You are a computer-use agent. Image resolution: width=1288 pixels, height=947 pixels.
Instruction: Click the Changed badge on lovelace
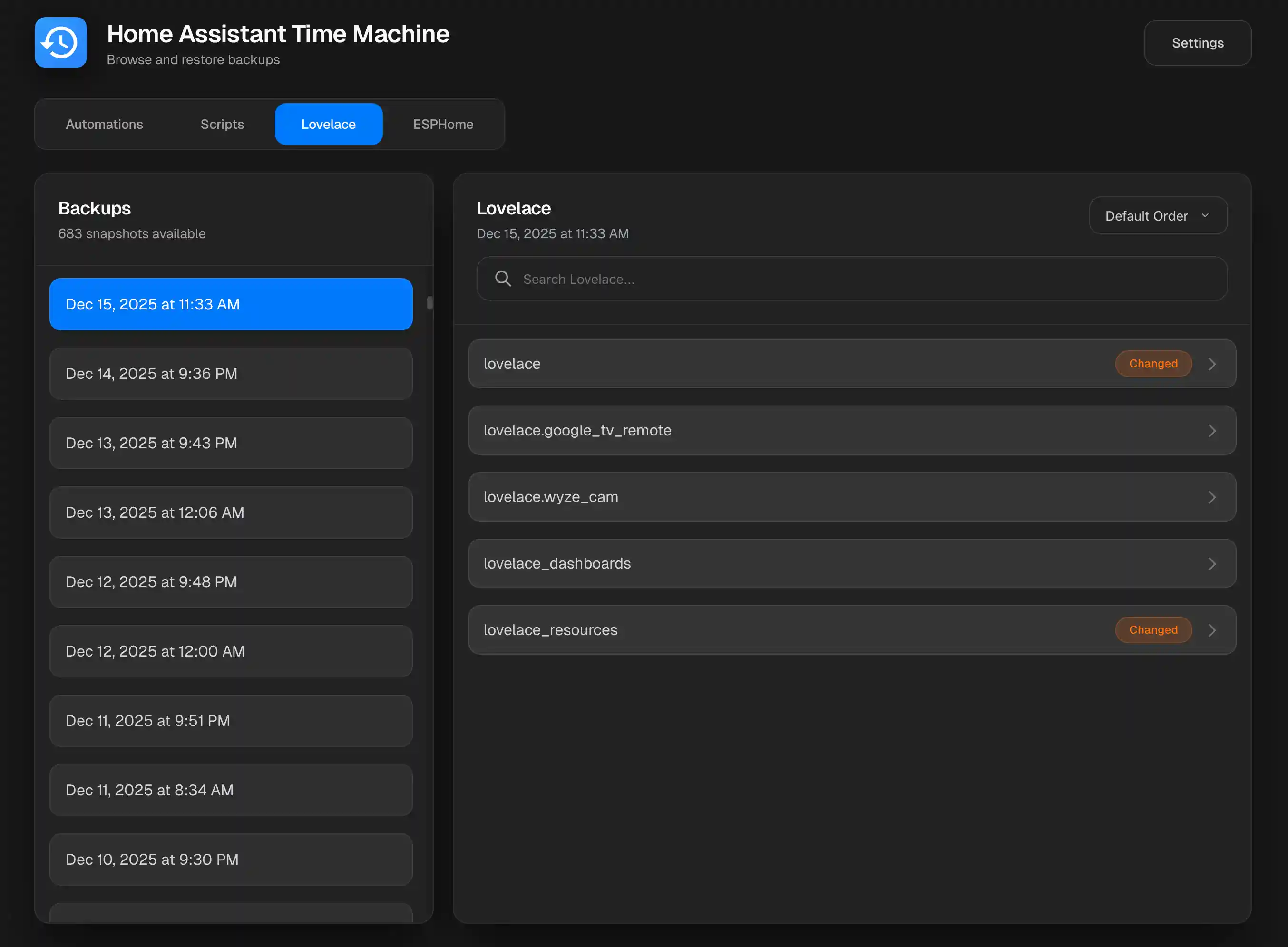point(1153,363)
